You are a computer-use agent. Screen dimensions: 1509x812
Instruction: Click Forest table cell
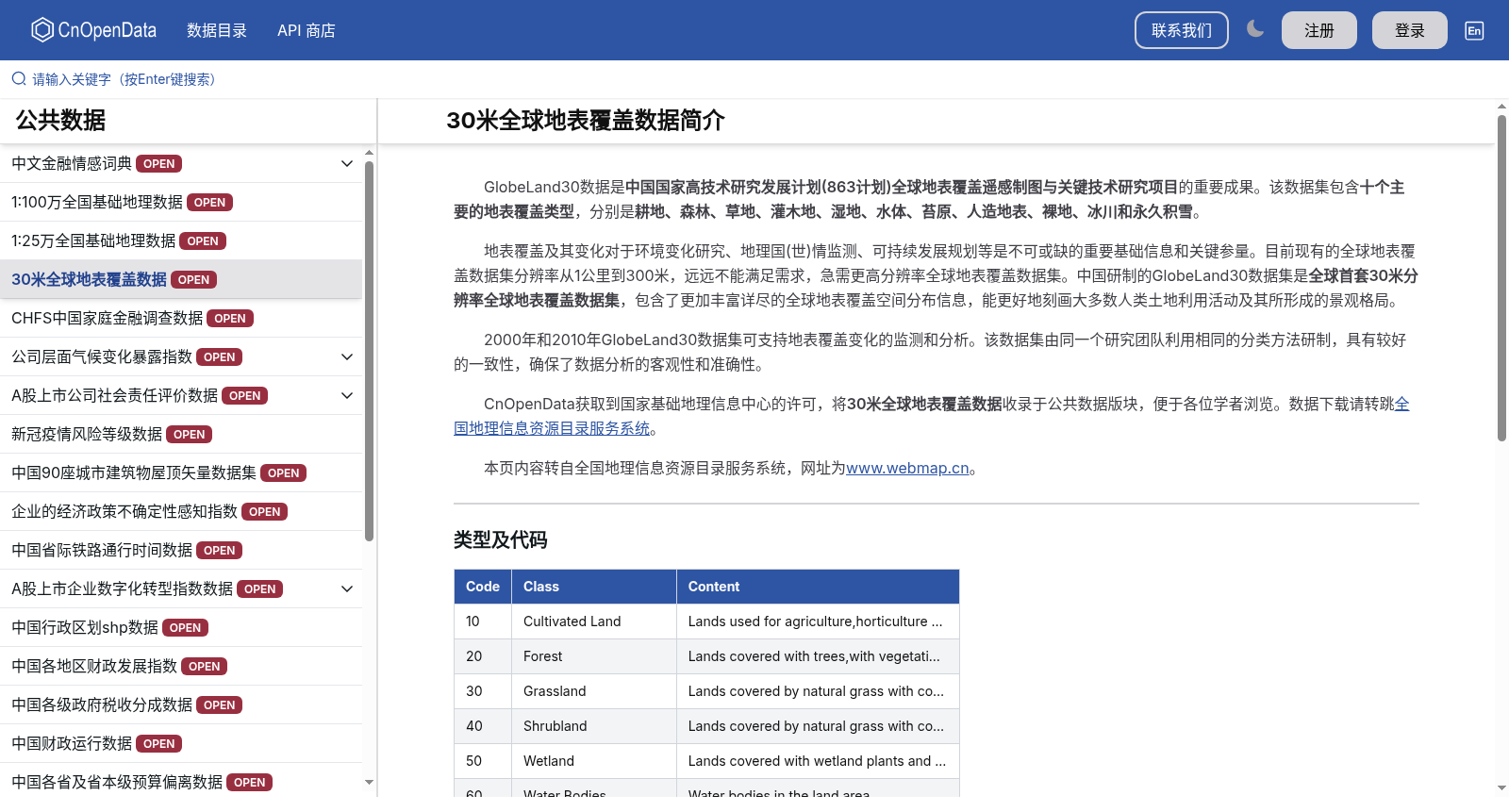coord(594,656)
